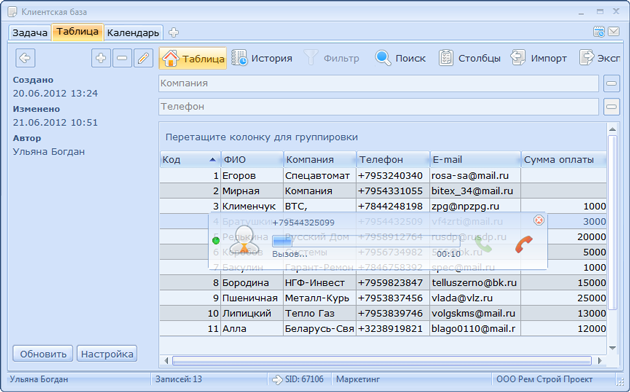630x392 pixels.
Task: Close the call popup
Action: pos(538,220)
